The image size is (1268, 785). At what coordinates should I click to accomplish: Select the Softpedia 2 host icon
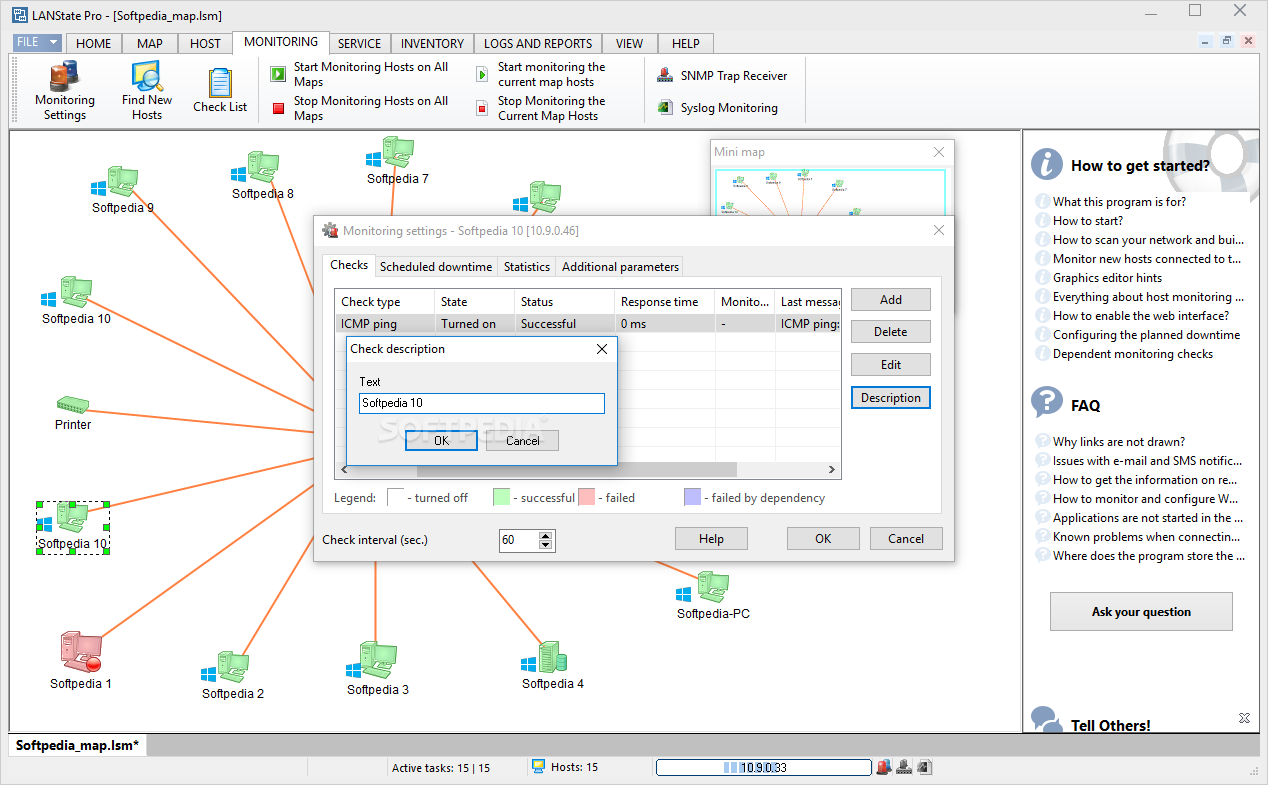click(225, 668)
